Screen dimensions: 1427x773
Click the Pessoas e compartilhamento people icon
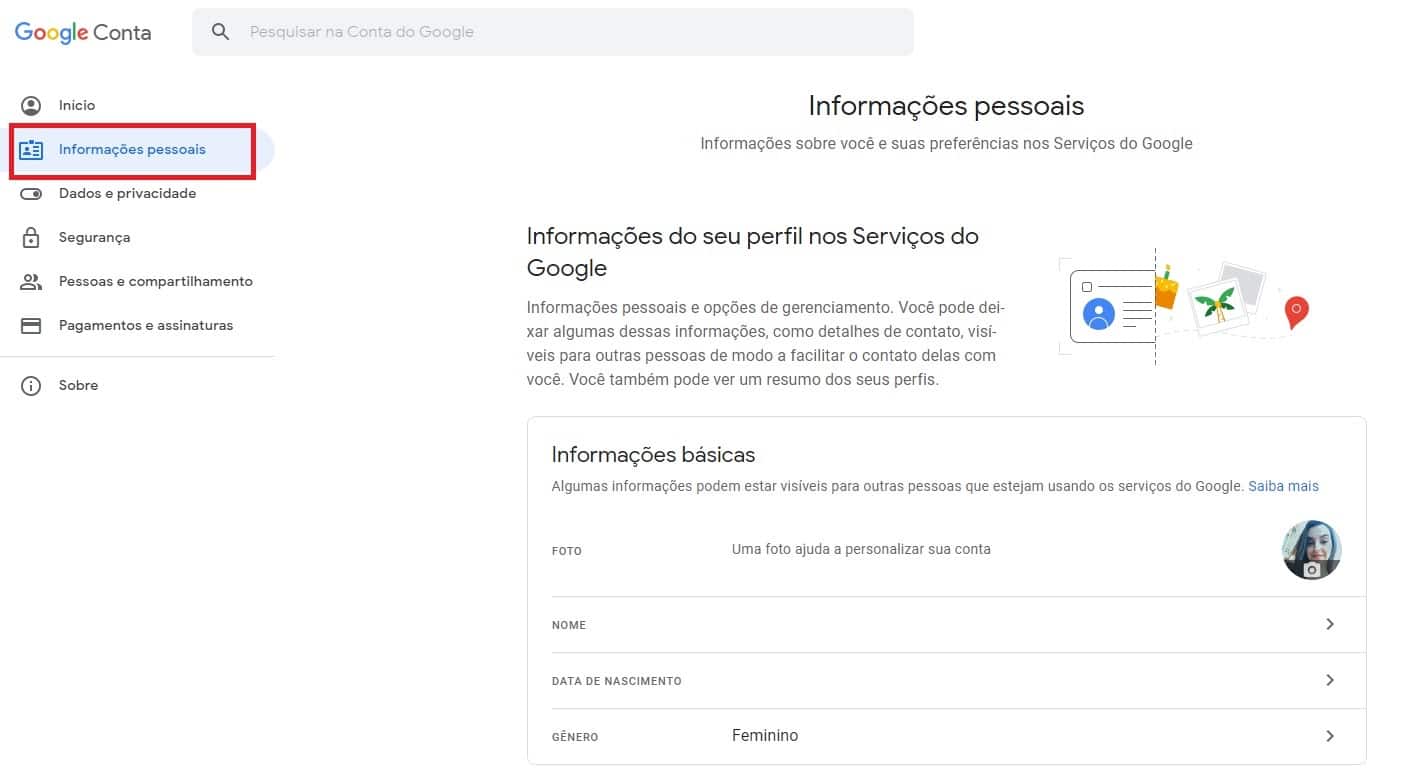[x=31, y=281]
